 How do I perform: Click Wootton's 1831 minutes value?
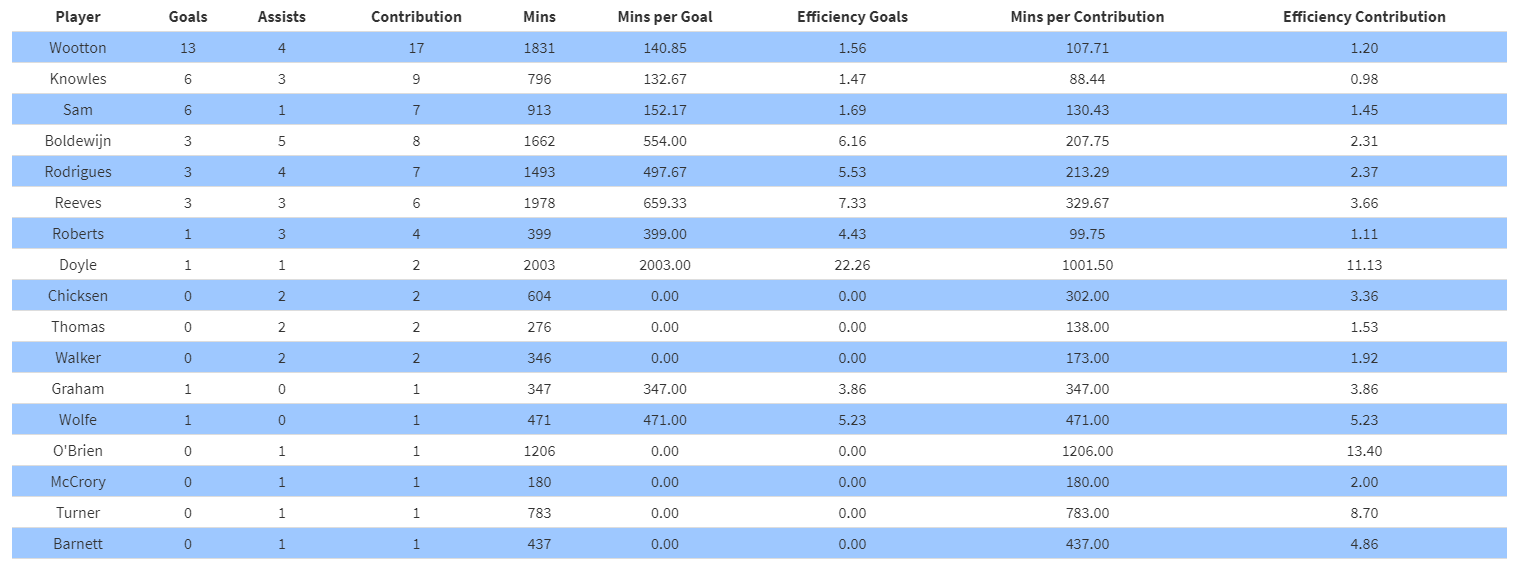[x=539, y=48]
